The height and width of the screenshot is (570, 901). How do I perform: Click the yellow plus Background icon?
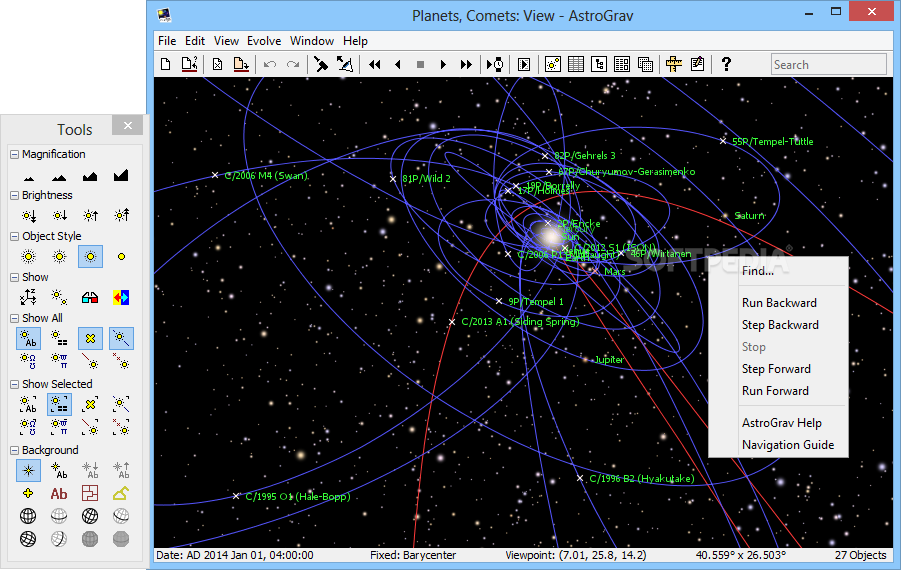[x=28, y=493]
